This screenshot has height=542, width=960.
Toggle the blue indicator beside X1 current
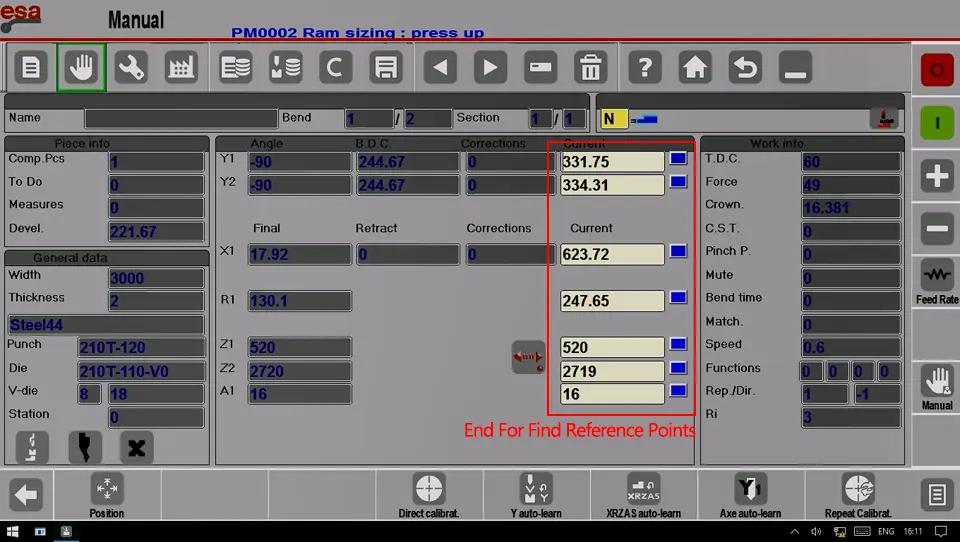[678, 251]
